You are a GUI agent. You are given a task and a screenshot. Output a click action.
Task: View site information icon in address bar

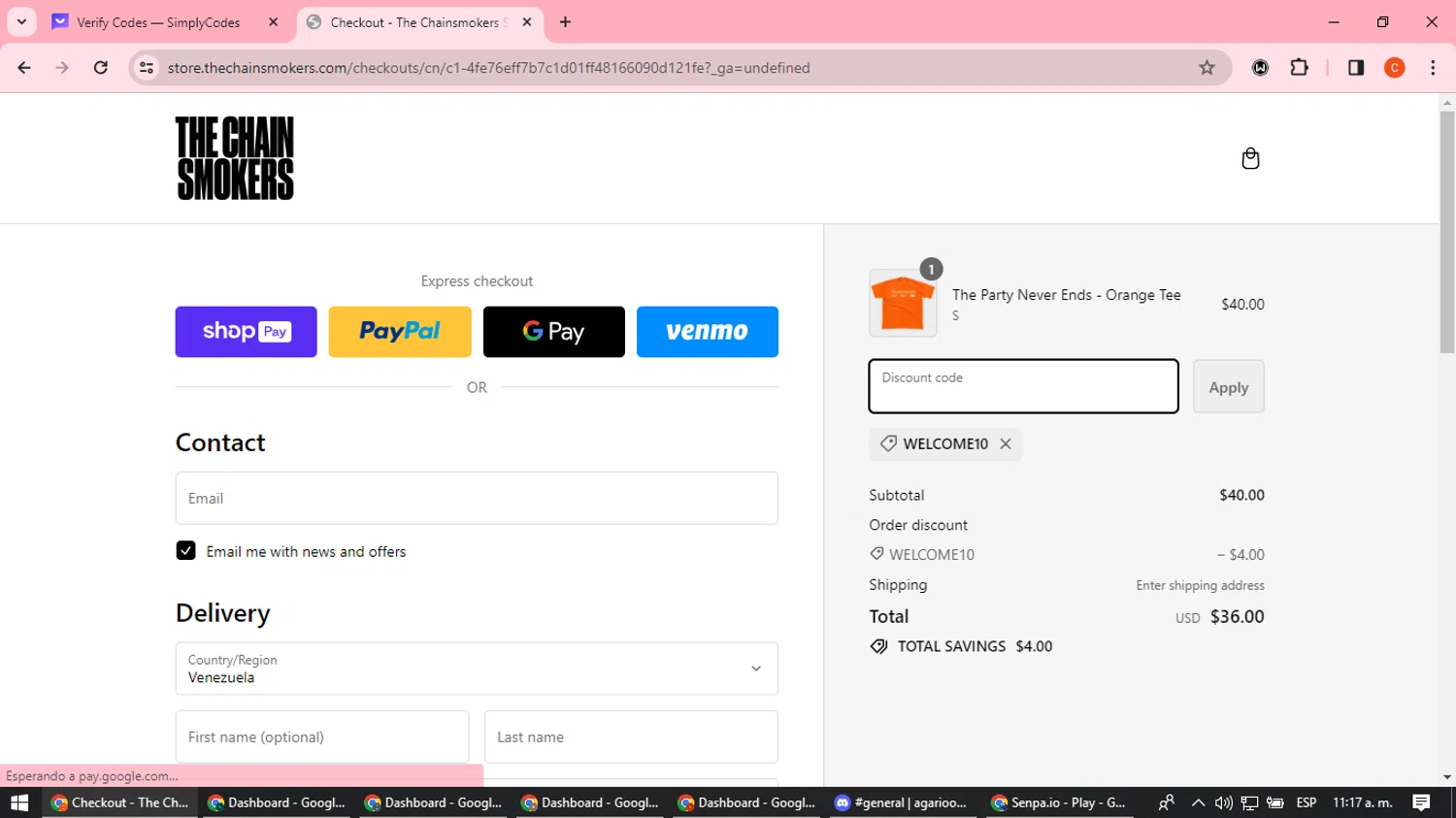147,68
